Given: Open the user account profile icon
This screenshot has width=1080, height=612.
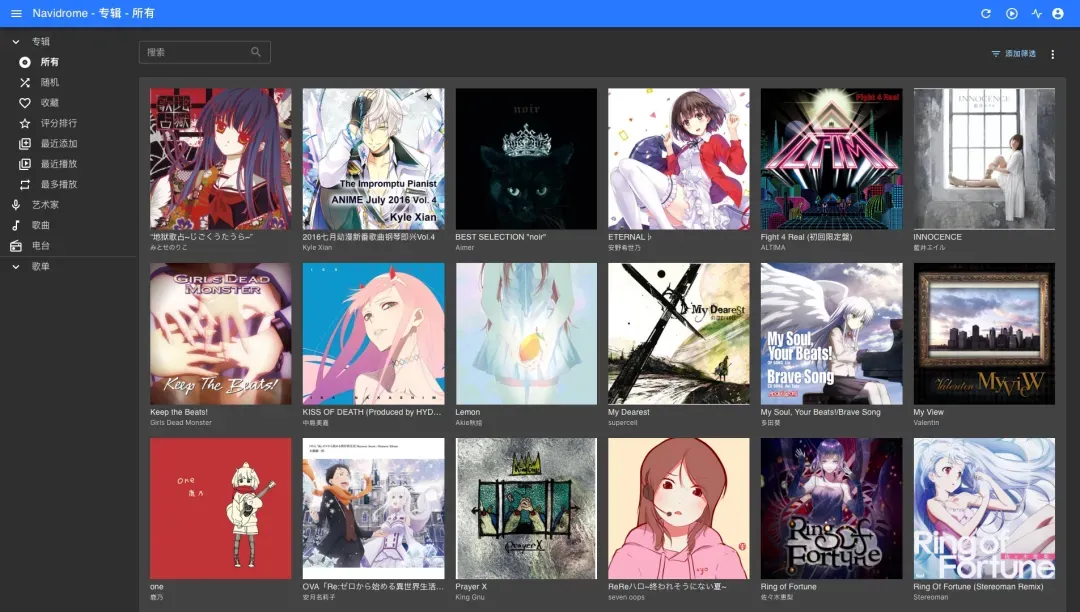Looking at the screenshot, I should [1058, 13].
